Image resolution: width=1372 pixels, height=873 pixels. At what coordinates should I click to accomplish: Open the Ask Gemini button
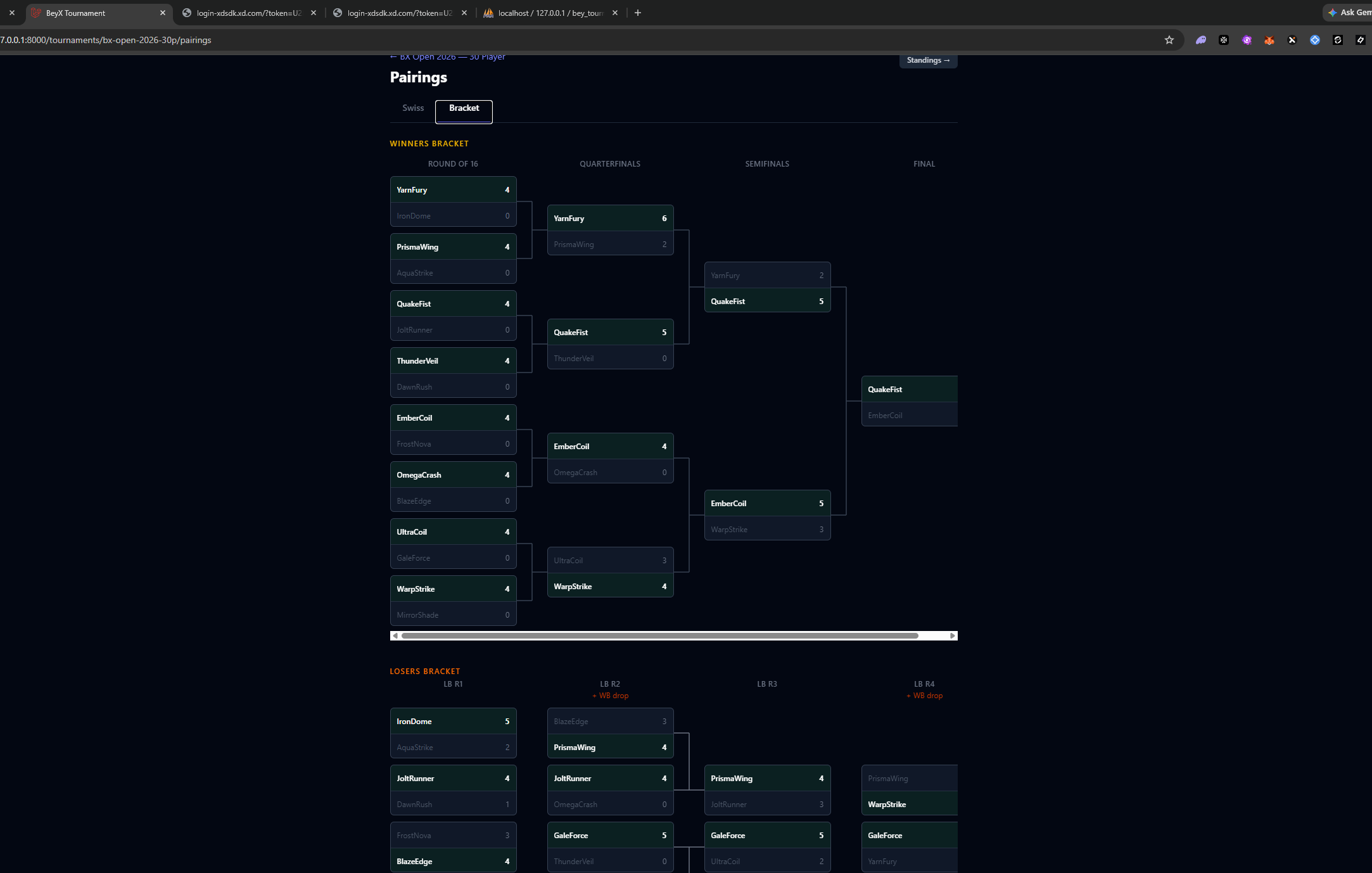click(1349, 13)
